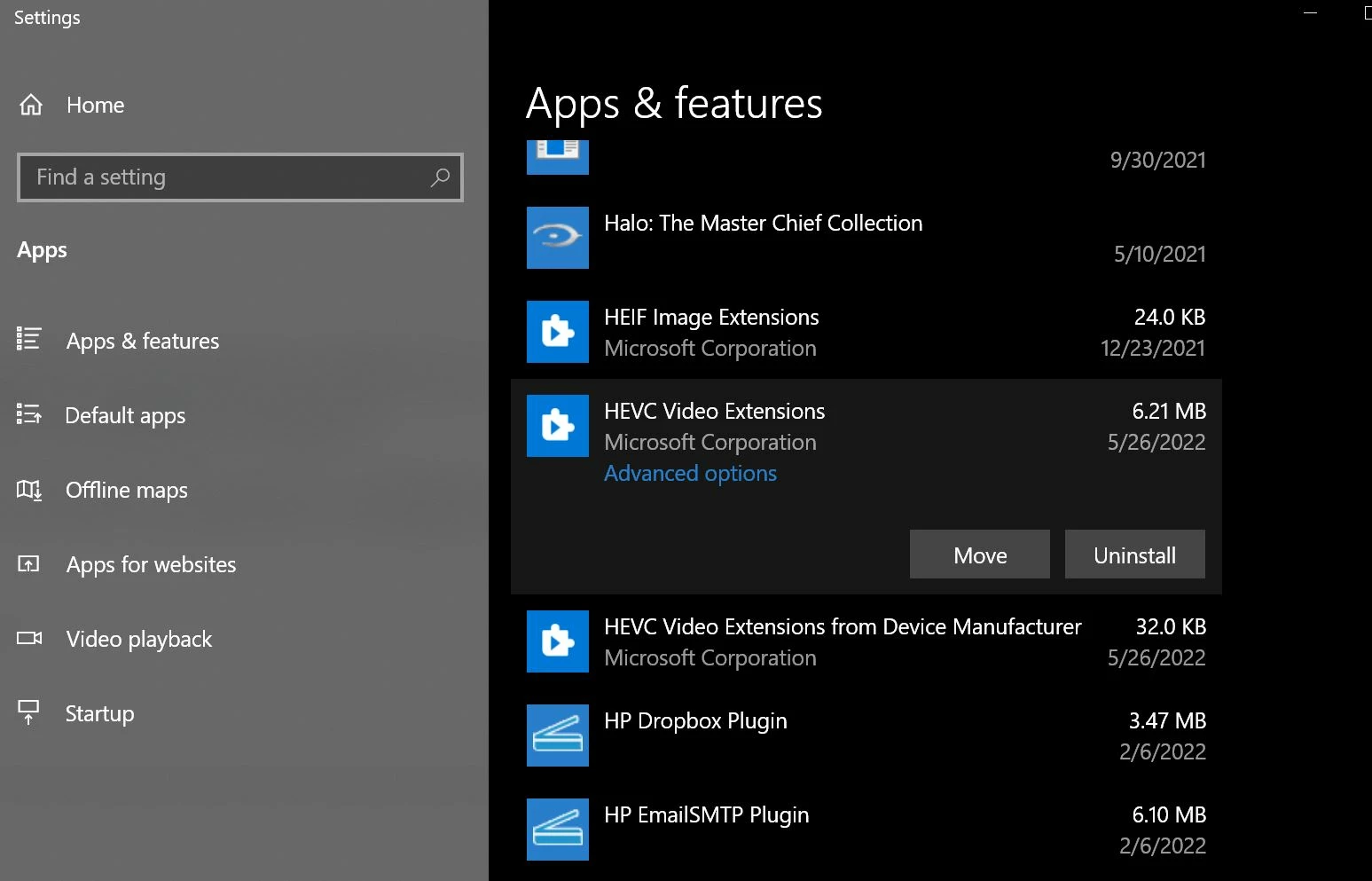The image size is (1372, 881).
Task: Click the 6.21 MB size value
Action: 1169,412
